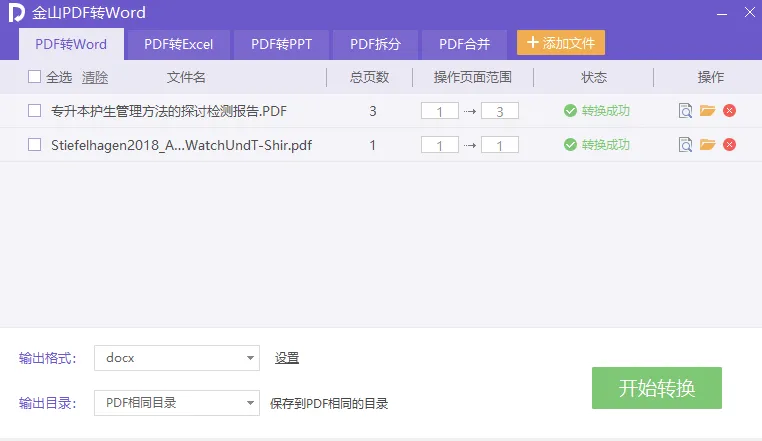Click green success icon in 专升本护生管理方法 row
The height and width of the screenshot is (441, 762).
tap(570, 111)
